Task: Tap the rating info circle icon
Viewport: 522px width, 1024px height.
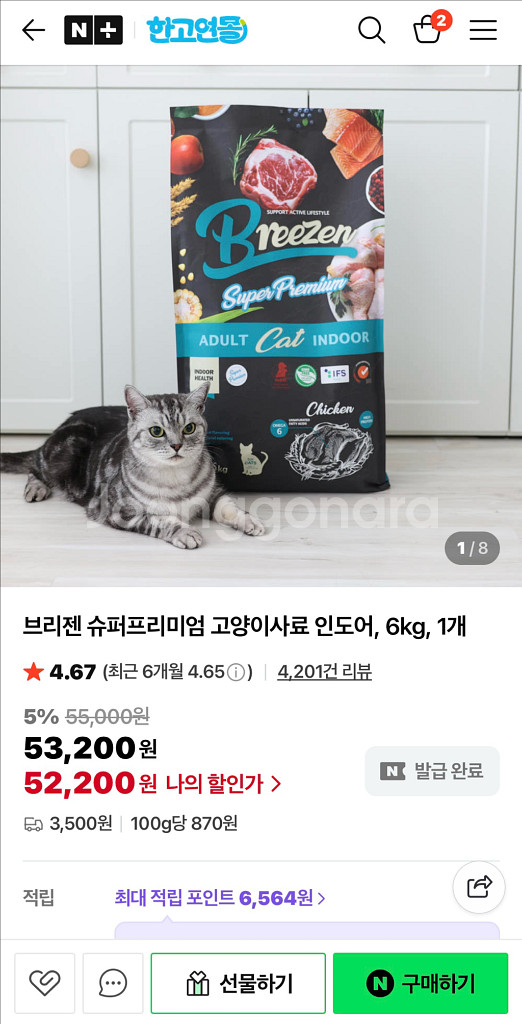Action: 237,672
